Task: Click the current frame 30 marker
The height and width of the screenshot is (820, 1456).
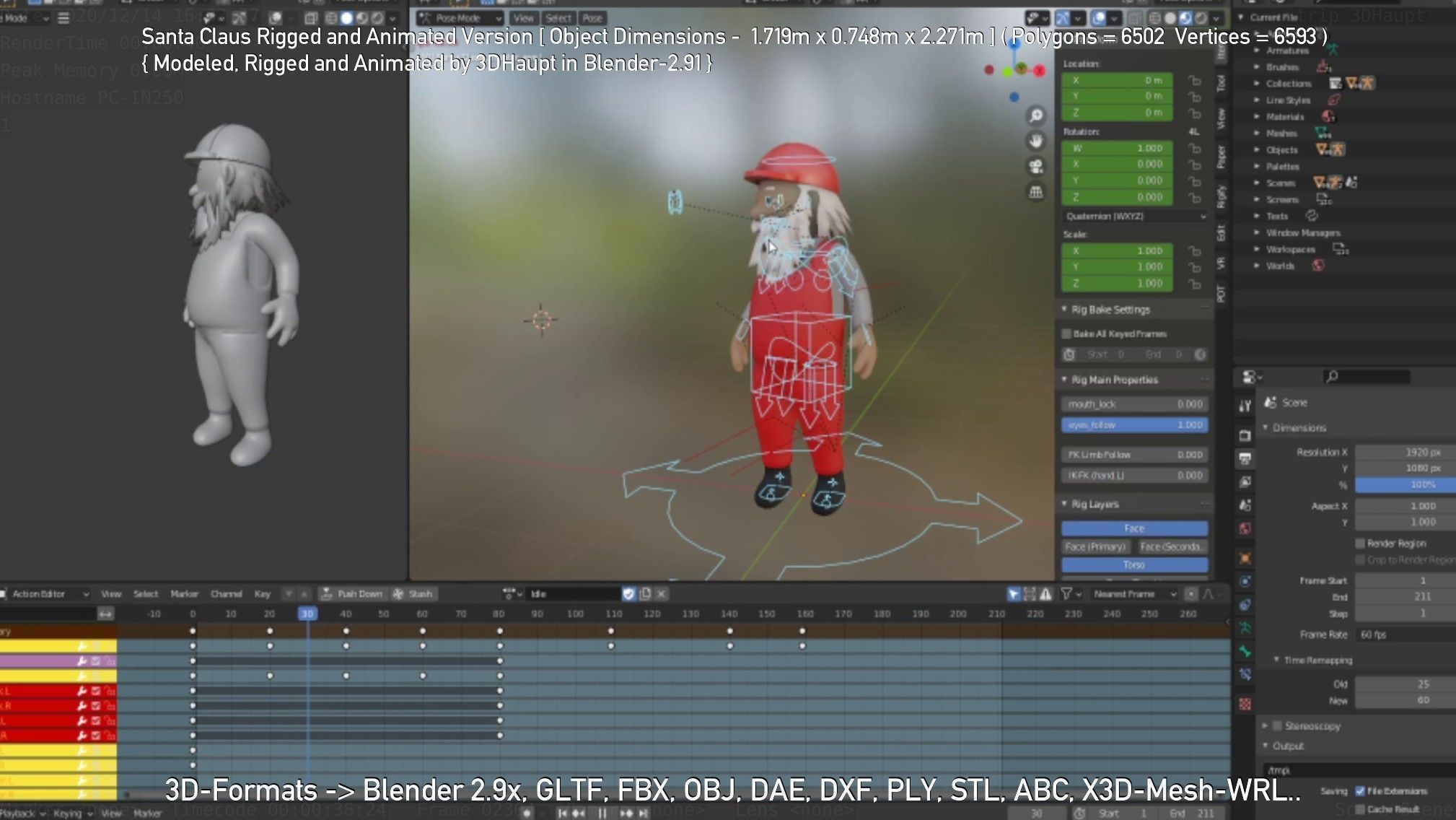Action: pyautogui.click(x=307, y=614)
